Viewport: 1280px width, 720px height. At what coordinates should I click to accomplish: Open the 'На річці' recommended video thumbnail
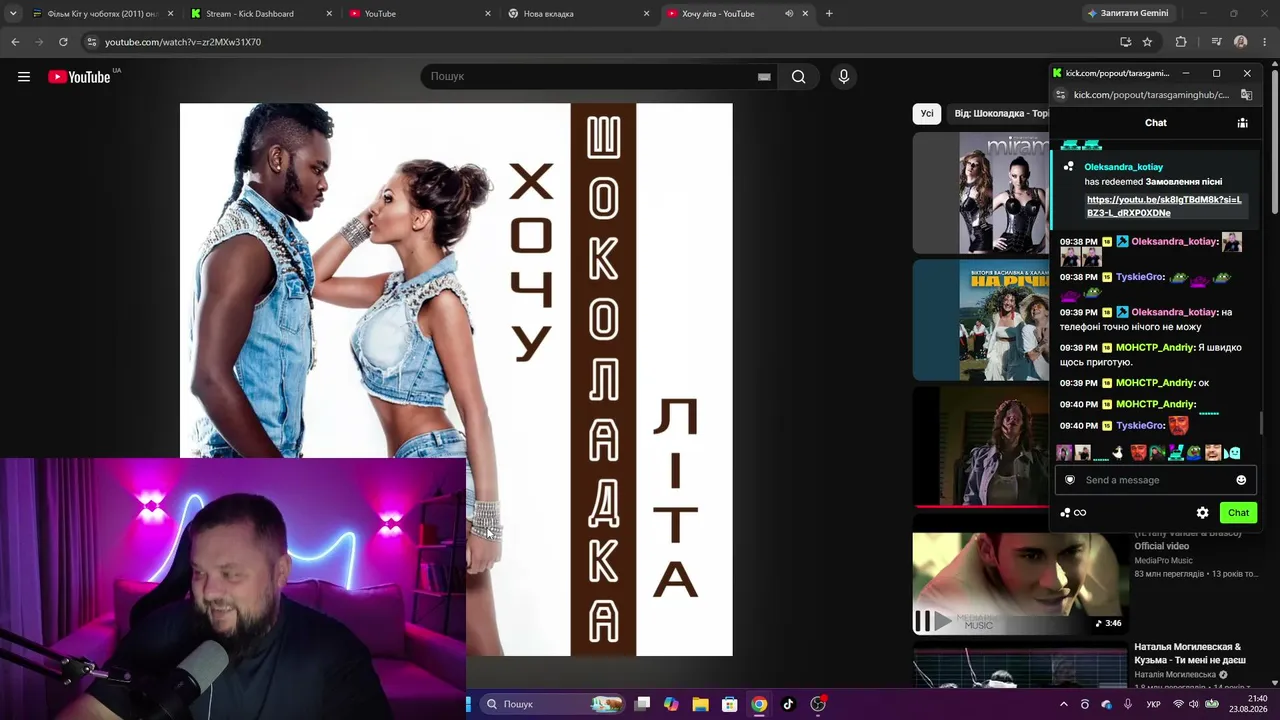[x=981, y=321]
